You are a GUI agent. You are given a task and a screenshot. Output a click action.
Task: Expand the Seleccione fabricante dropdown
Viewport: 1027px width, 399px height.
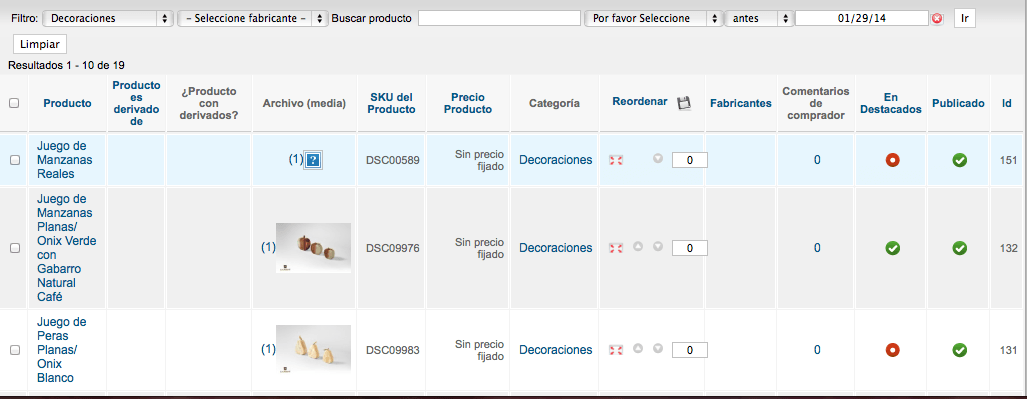point(253,18)
